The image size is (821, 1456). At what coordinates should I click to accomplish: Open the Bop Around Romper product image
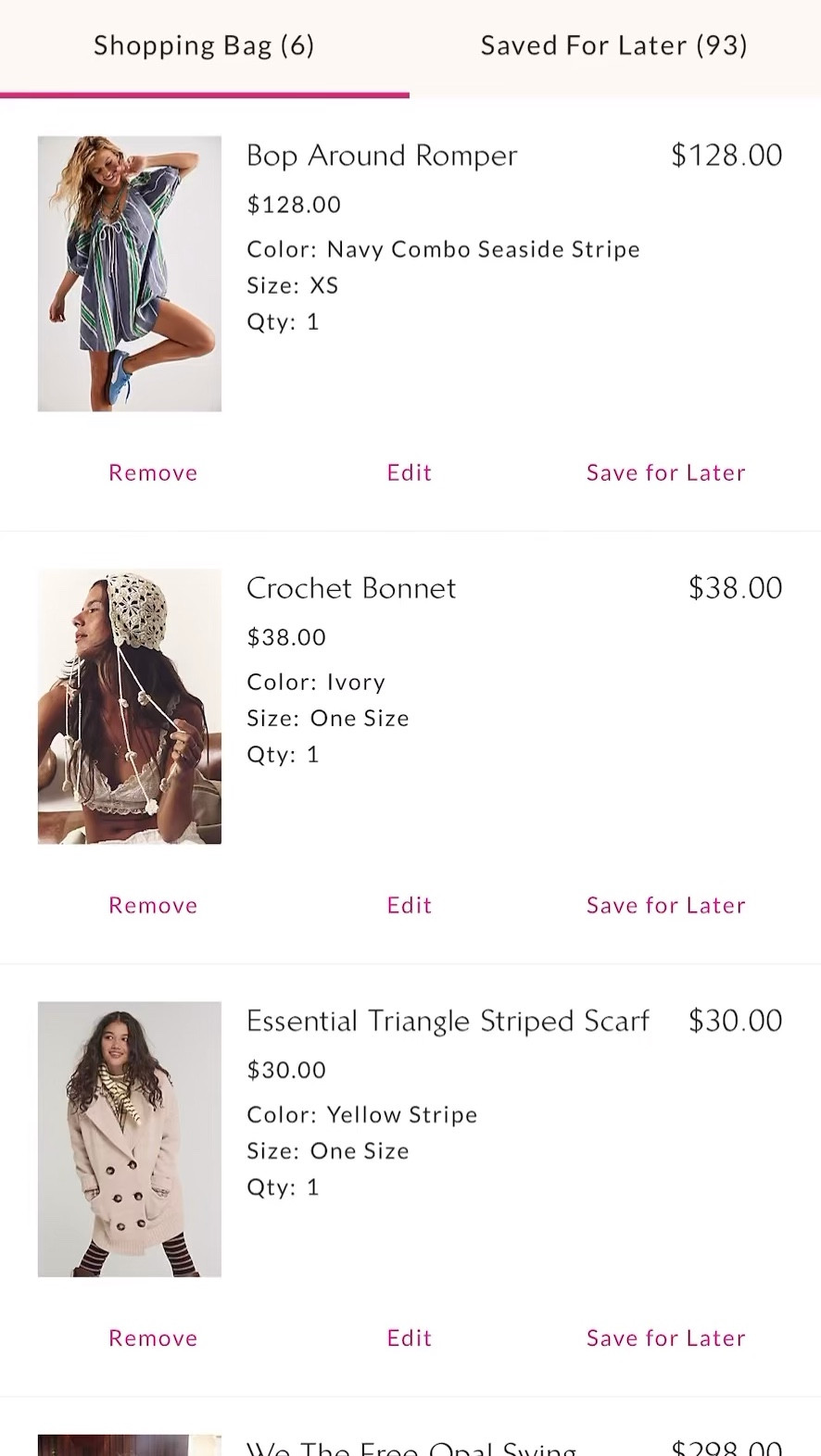point(129,273)
